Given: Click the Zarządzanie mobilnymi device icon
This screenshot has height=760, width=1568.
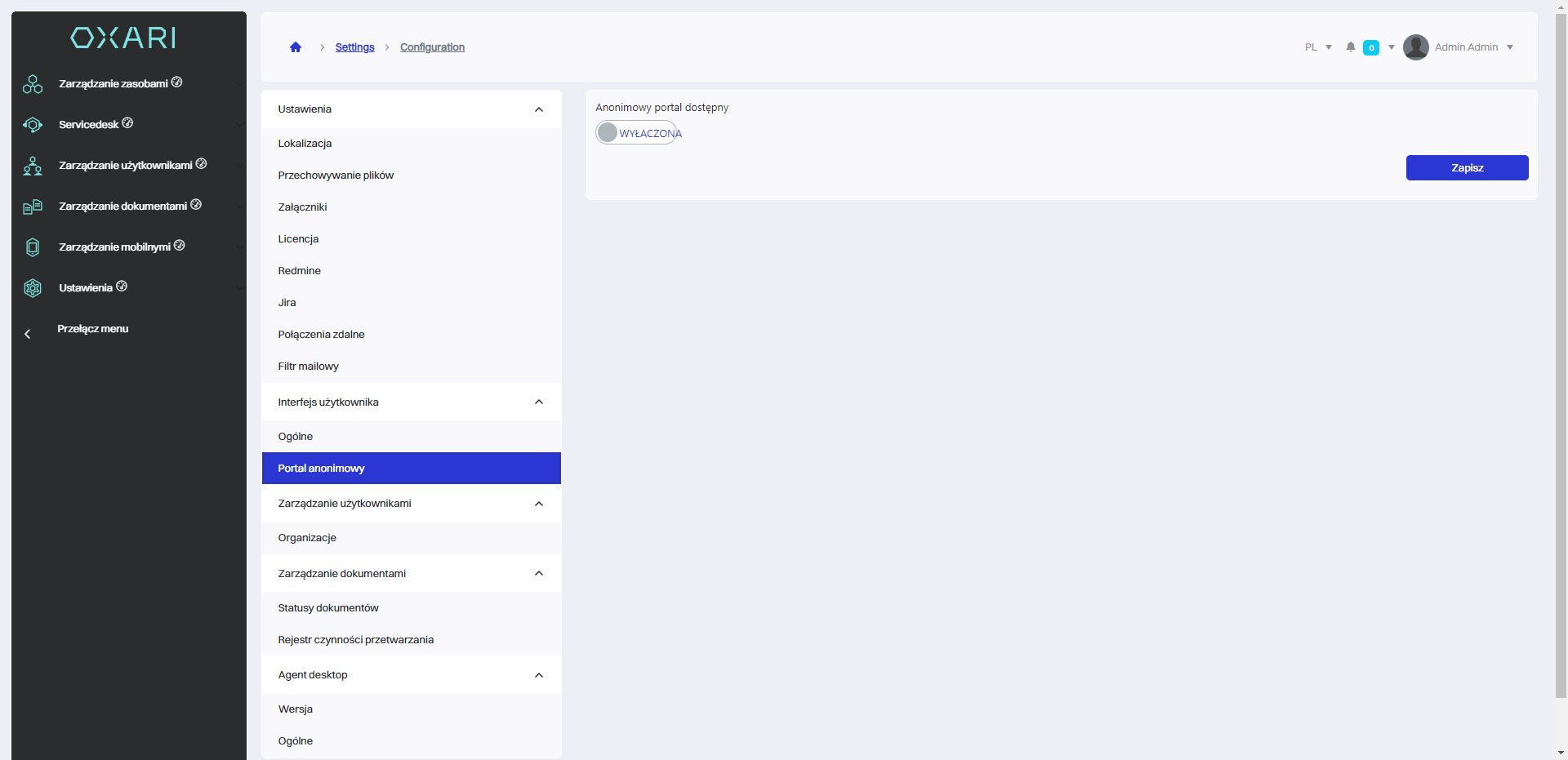Looking at the screenshot, I should click(33, 247).
